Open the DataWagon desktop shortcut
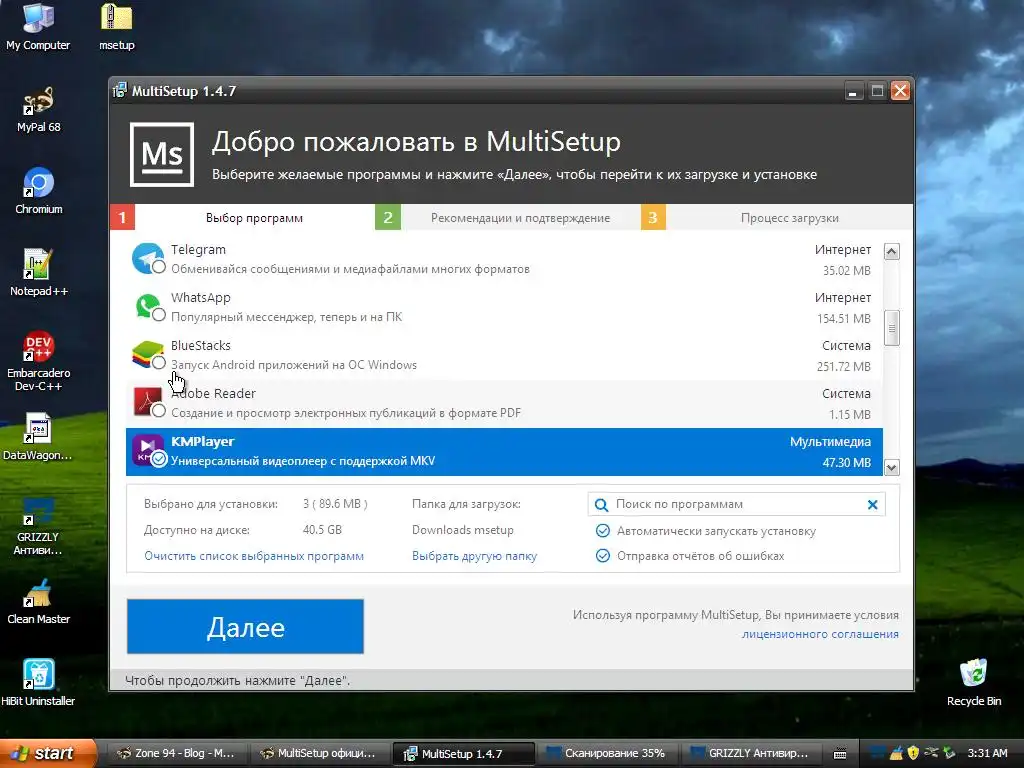The width and height of the screenshot is (1024, 768). point(38,436)
